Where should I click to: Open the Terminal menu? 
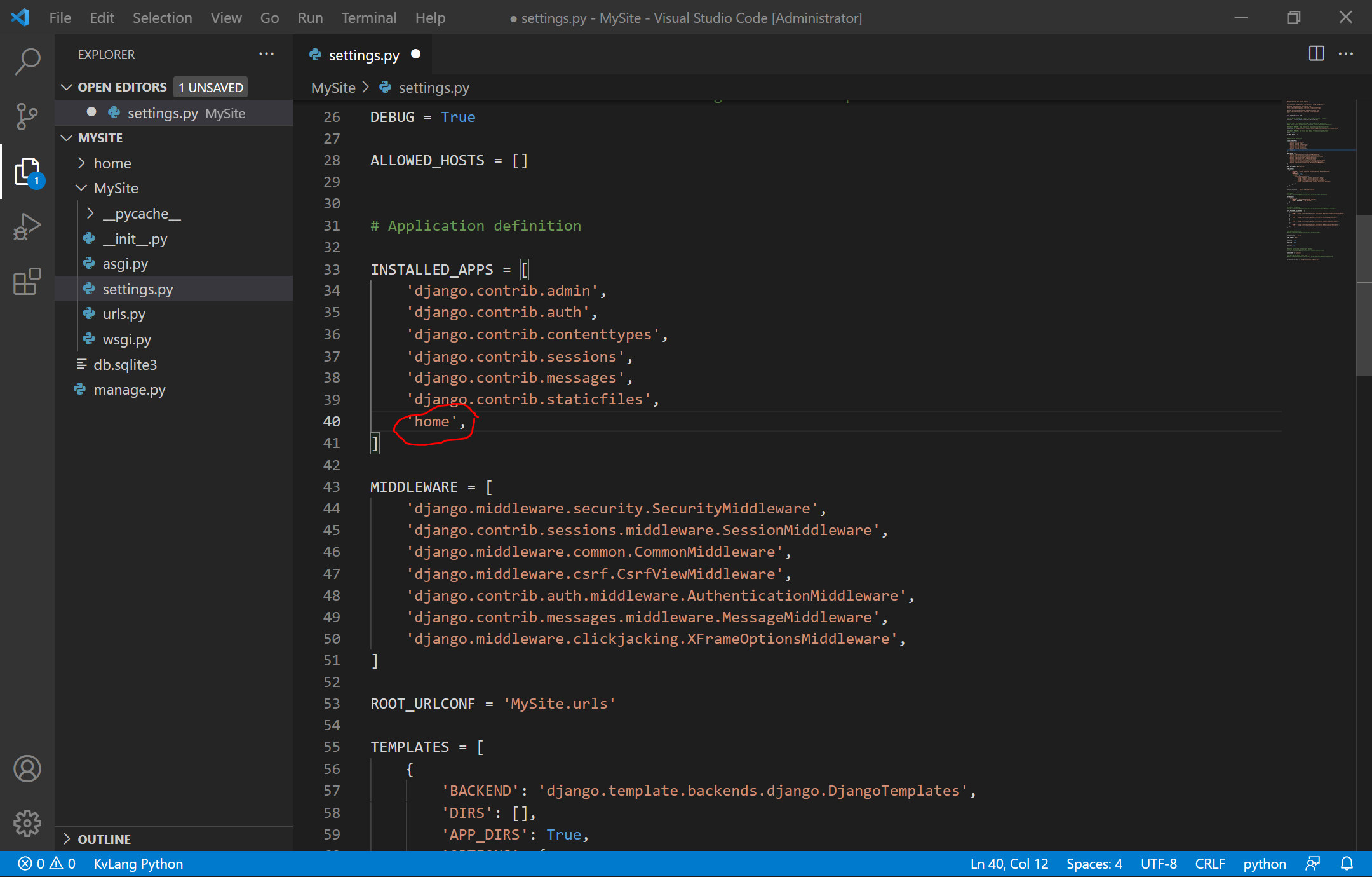coord(368,18)
